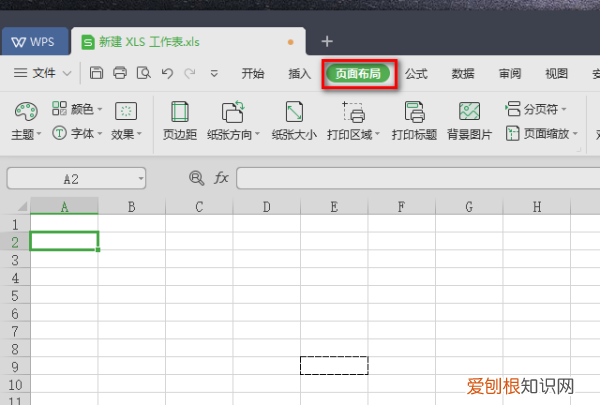
Task: Open the 效果 effects button
Action: 126,121
